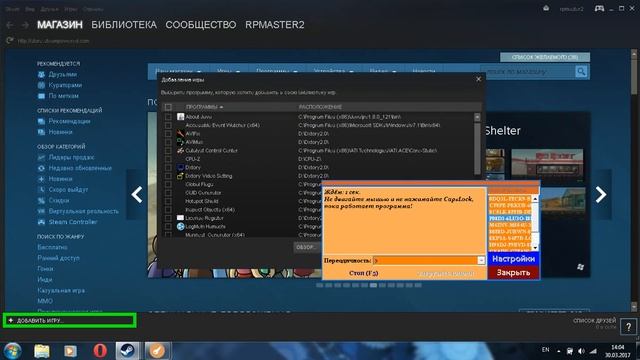The image size is (640, 360).
Task: Open Opera browser from the taskbar
Action: coord(100,351)
